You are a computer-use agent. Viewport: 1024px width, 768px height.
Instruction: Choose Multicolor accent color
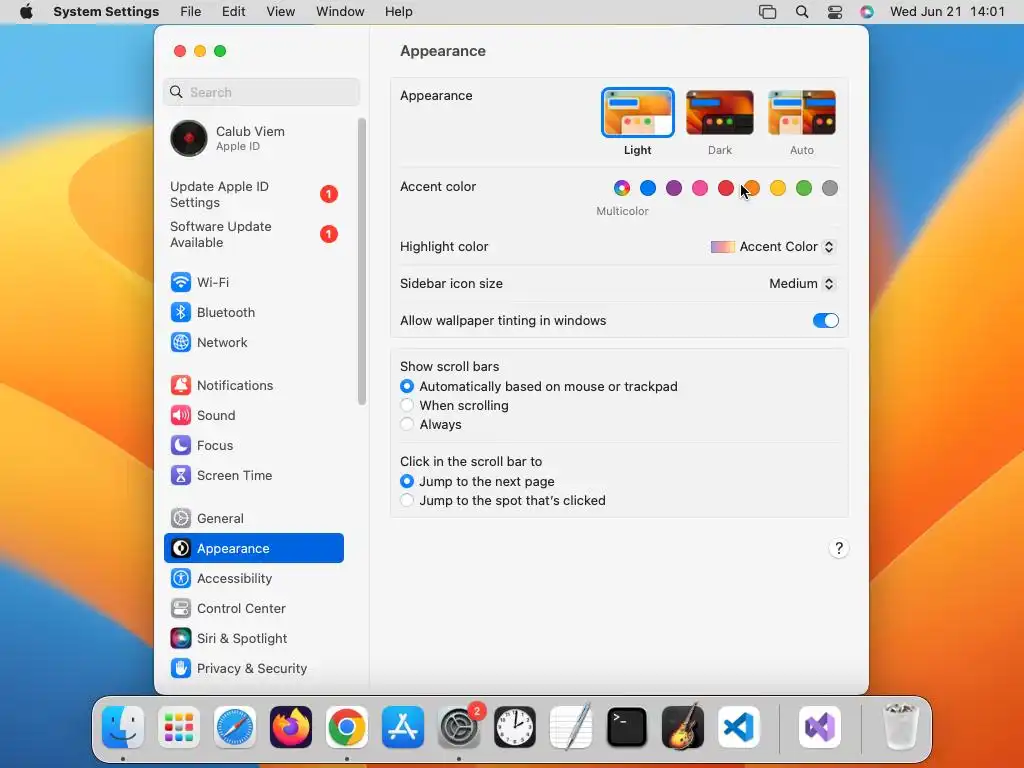coord(622,188)
